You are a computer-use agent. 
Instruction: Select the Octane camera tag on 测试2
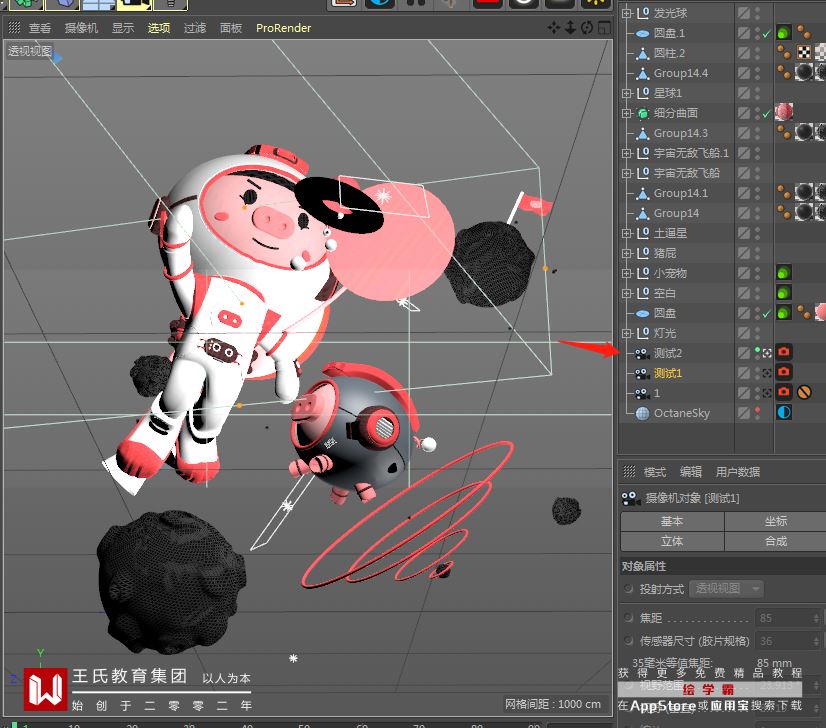784,352
